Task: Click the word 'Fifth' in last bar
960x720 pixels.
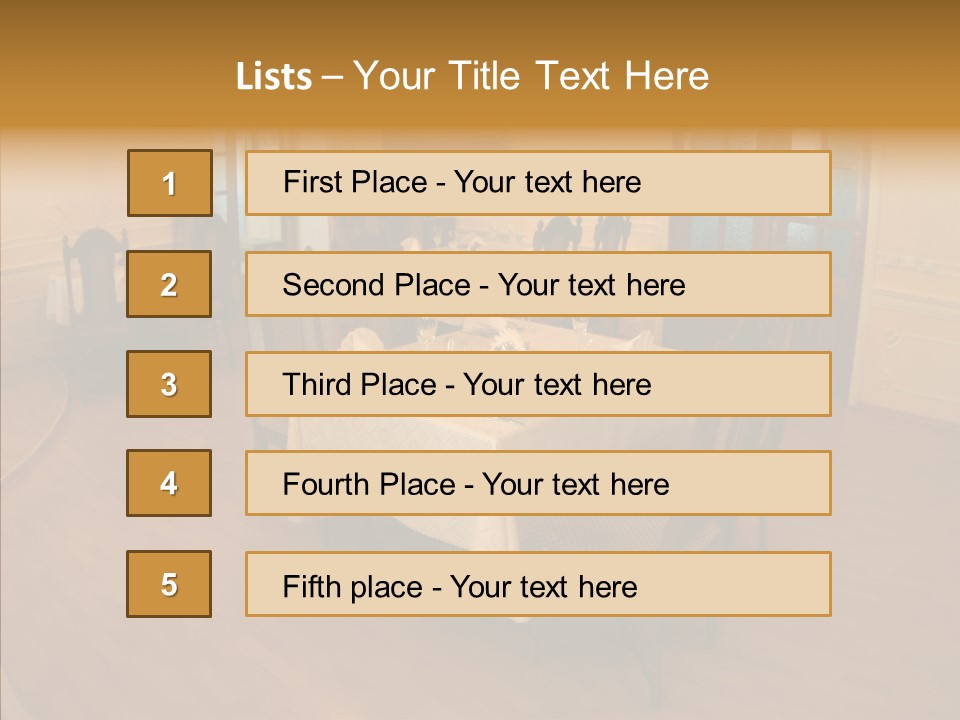Action: 313,585
